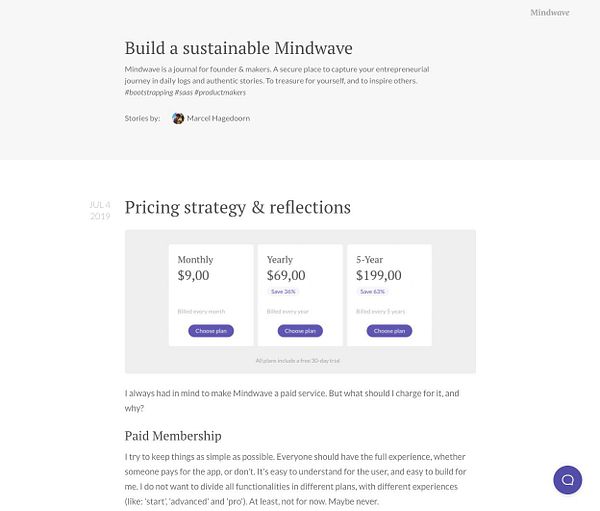Click the "Stories by:" label
The height and width of the screenshot is (511, 600).
(143, 118)
